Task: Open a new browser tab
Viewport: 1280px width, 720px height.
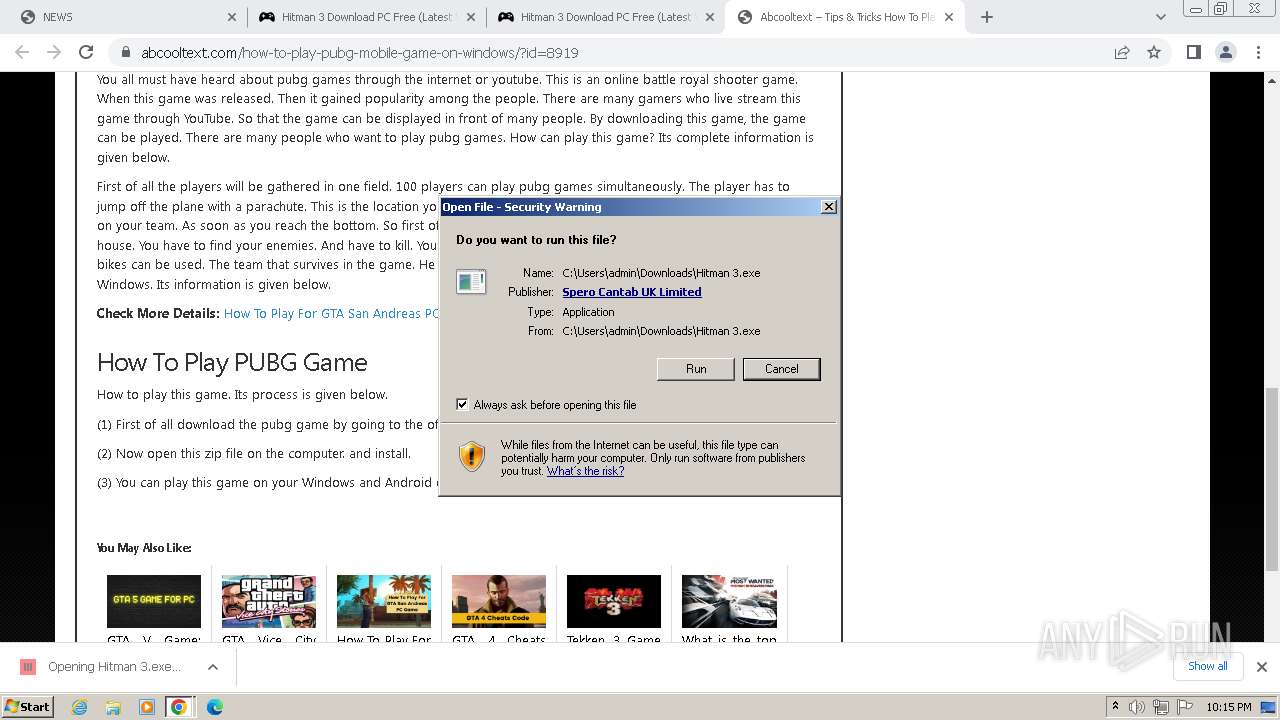Action: [987, 17]
